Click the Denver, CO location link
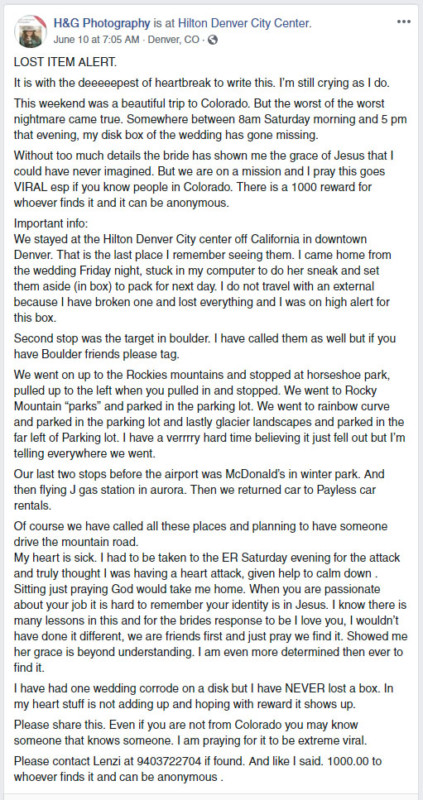 click(173, 40)
